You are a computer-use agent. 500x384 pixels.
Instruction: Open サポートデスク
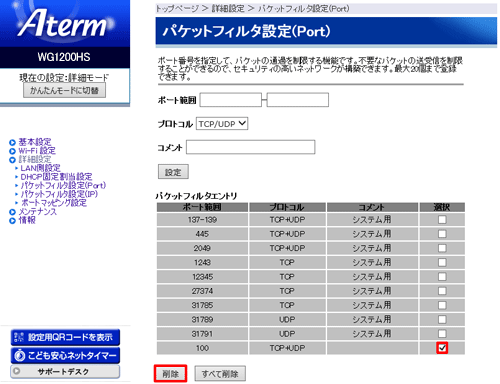click(65, 372)
